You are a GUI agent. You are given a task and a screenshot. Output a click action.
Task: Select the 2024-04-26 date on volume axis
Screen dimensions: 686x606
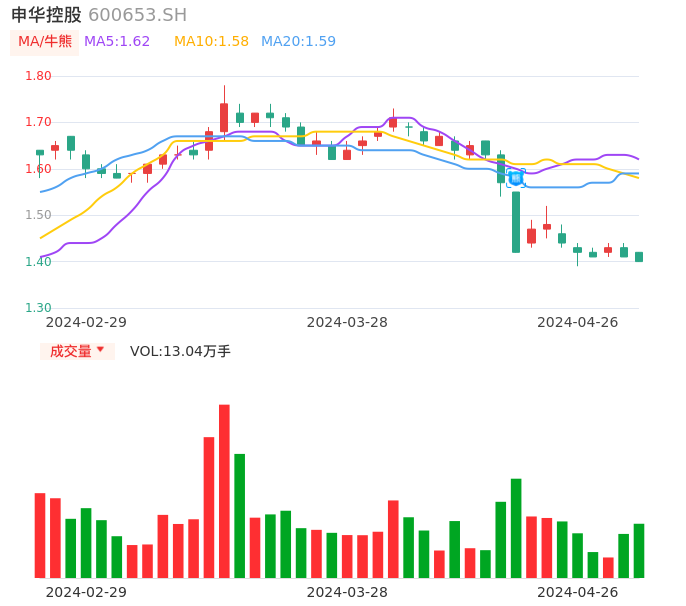pyautogui.click(x=578, y=592)
